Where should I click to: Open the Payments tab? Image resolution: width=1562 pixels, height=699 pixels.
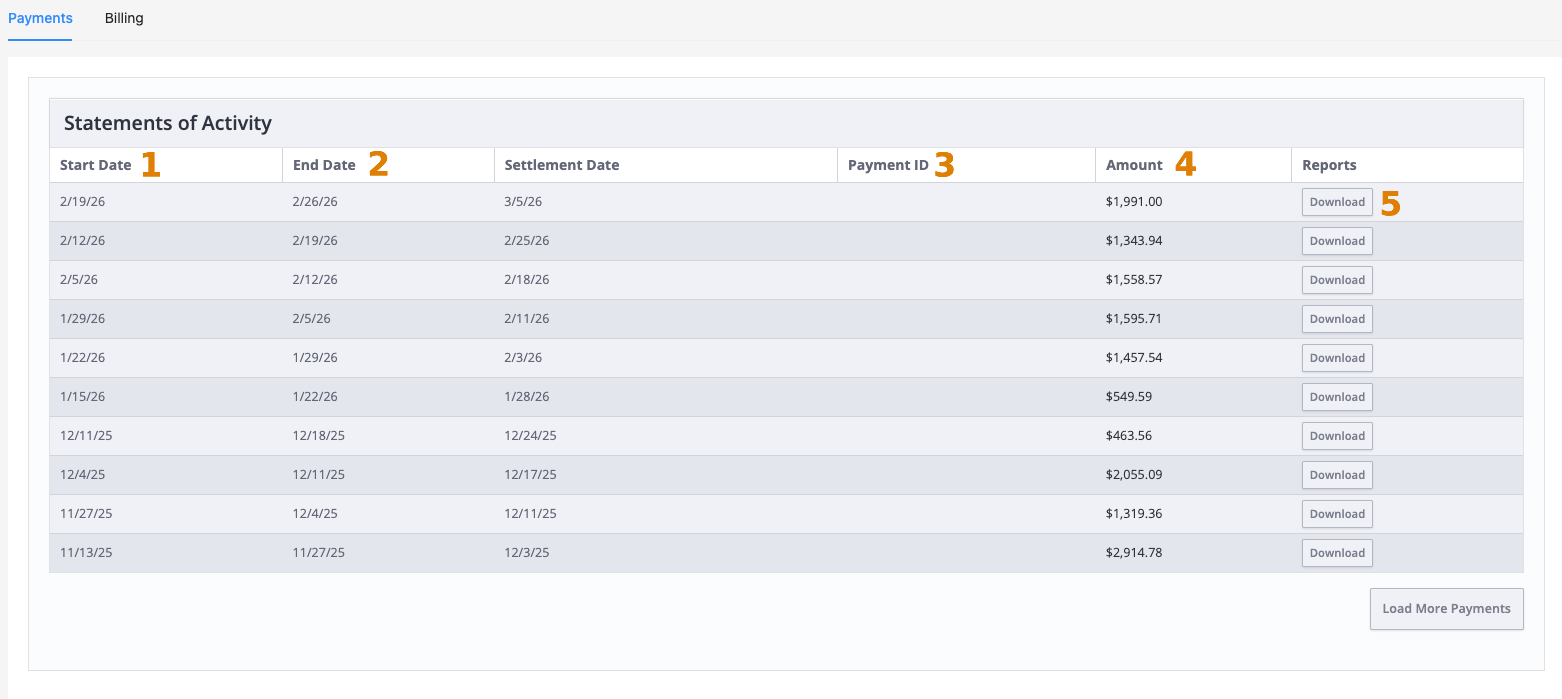click(40, 18)
